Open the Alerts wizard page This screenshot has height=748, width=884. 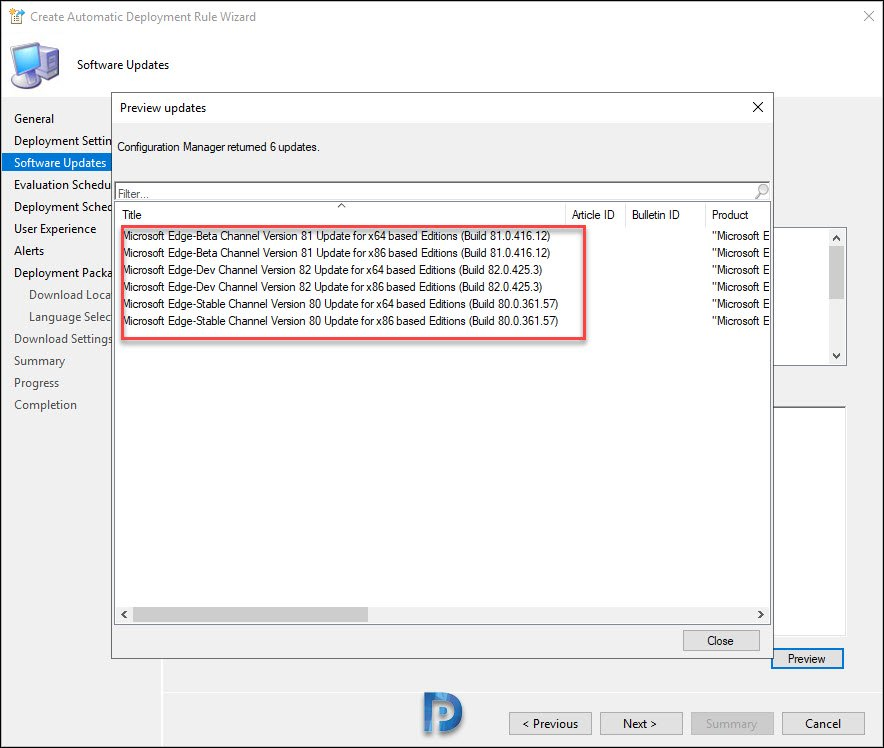click(x=29, y=250)
